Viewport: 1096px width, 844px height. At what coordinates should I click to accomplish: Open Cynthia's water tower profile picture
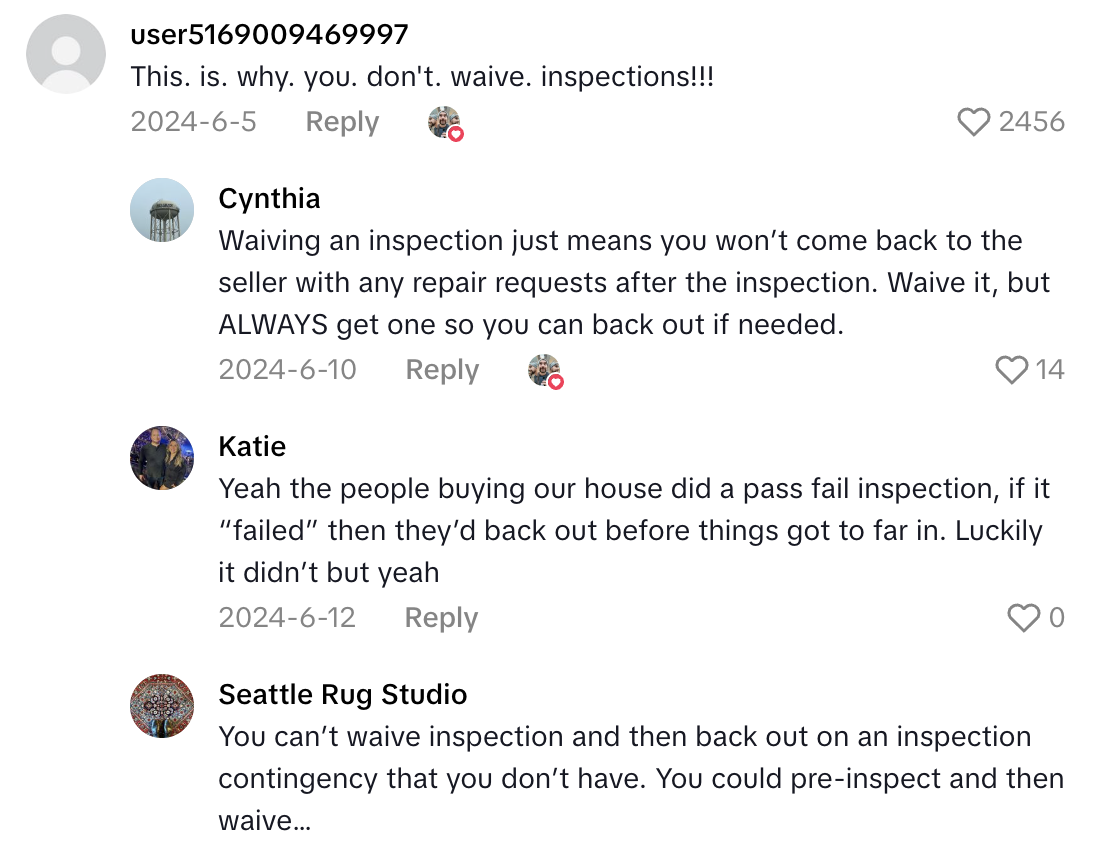(162, 210)
